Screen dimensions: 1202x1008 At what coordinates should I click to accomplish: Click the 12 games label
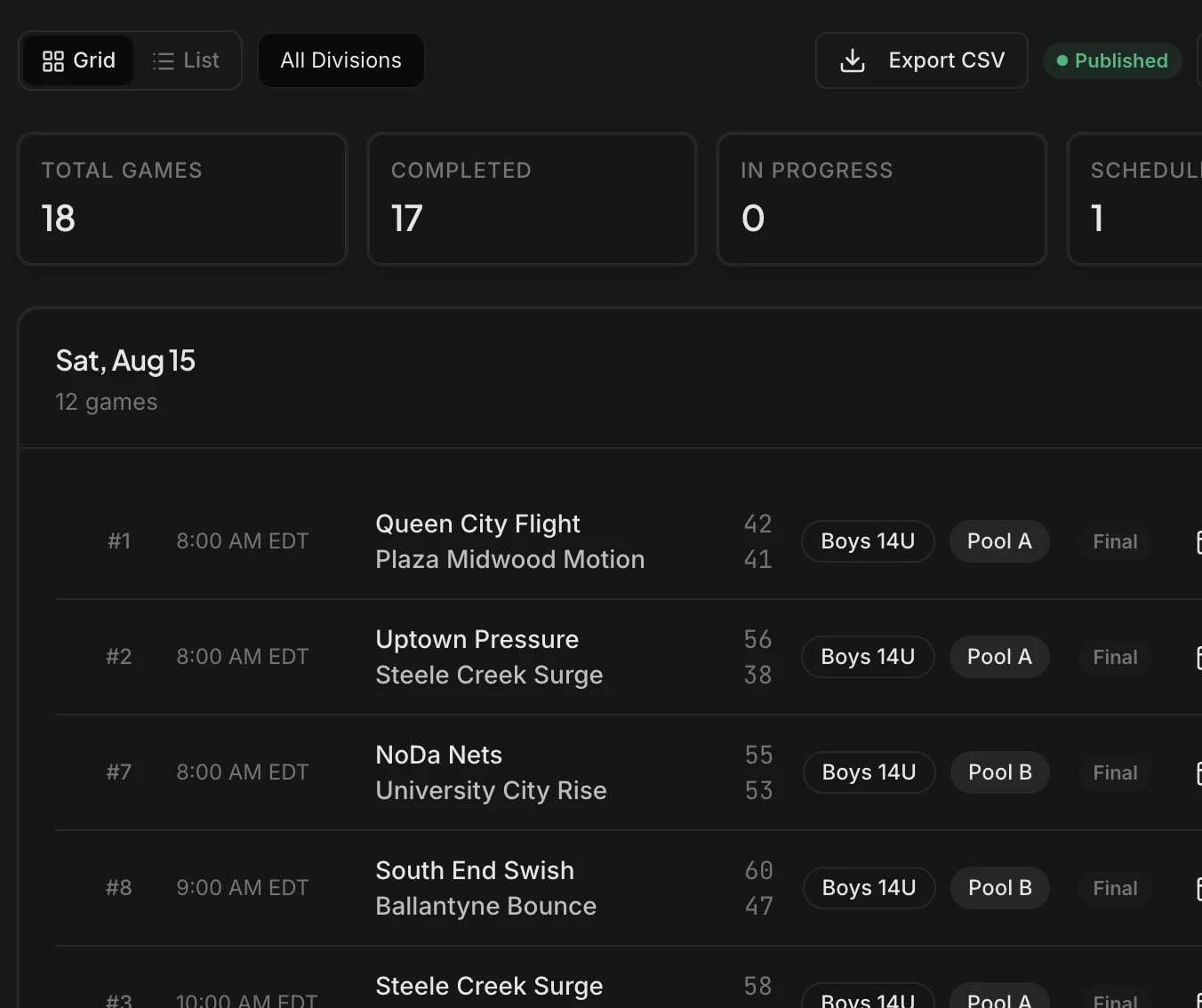click(107, 402)
